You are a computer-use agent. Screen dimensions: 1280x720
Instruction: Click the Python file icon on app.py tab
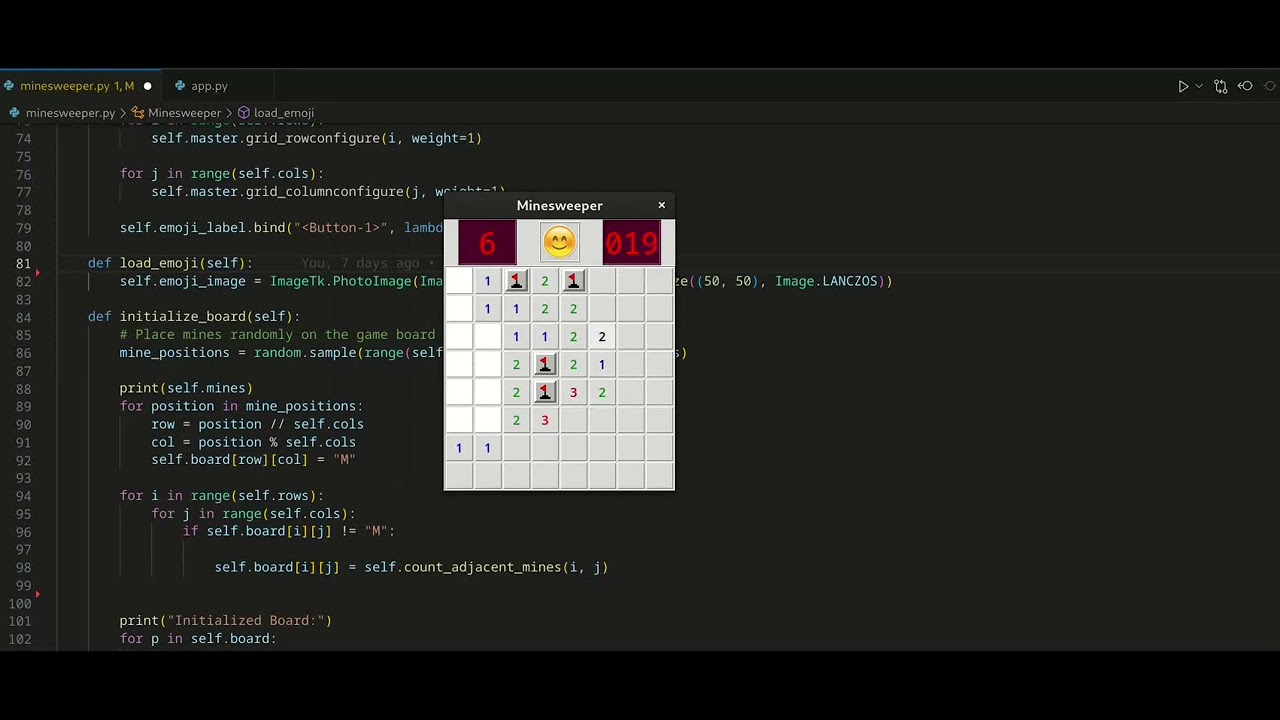(180, 86)
